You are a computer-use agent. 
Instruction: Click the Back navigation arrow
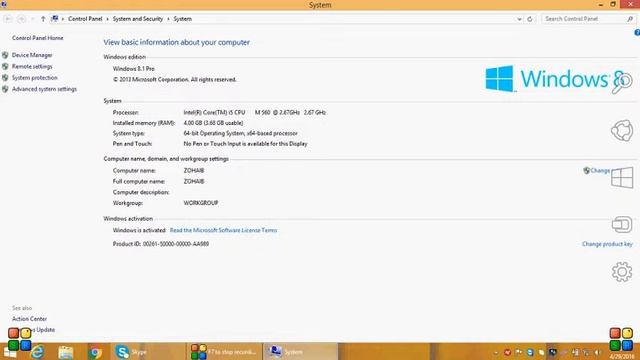coord(8,19)
